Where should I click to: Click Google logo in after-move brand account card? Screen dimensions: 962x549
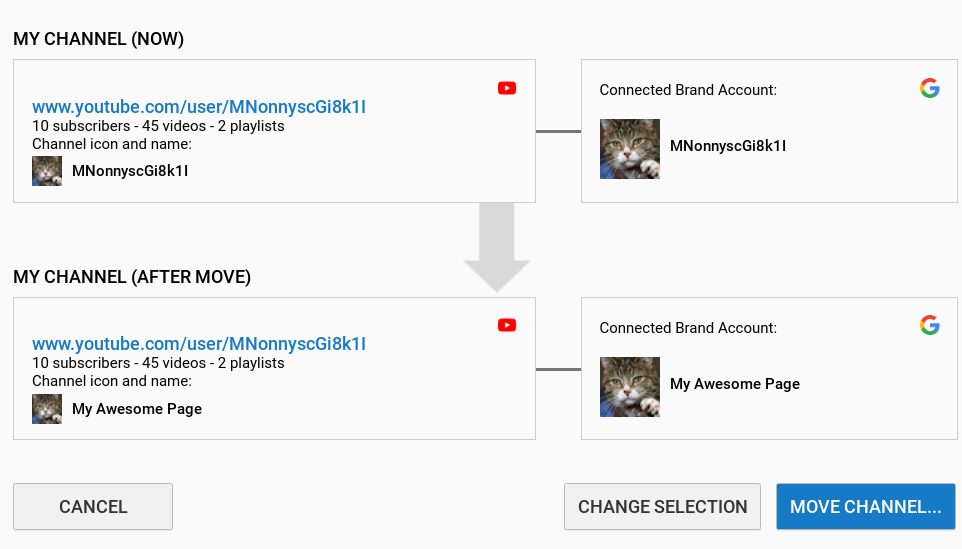[x=930, y=325]
